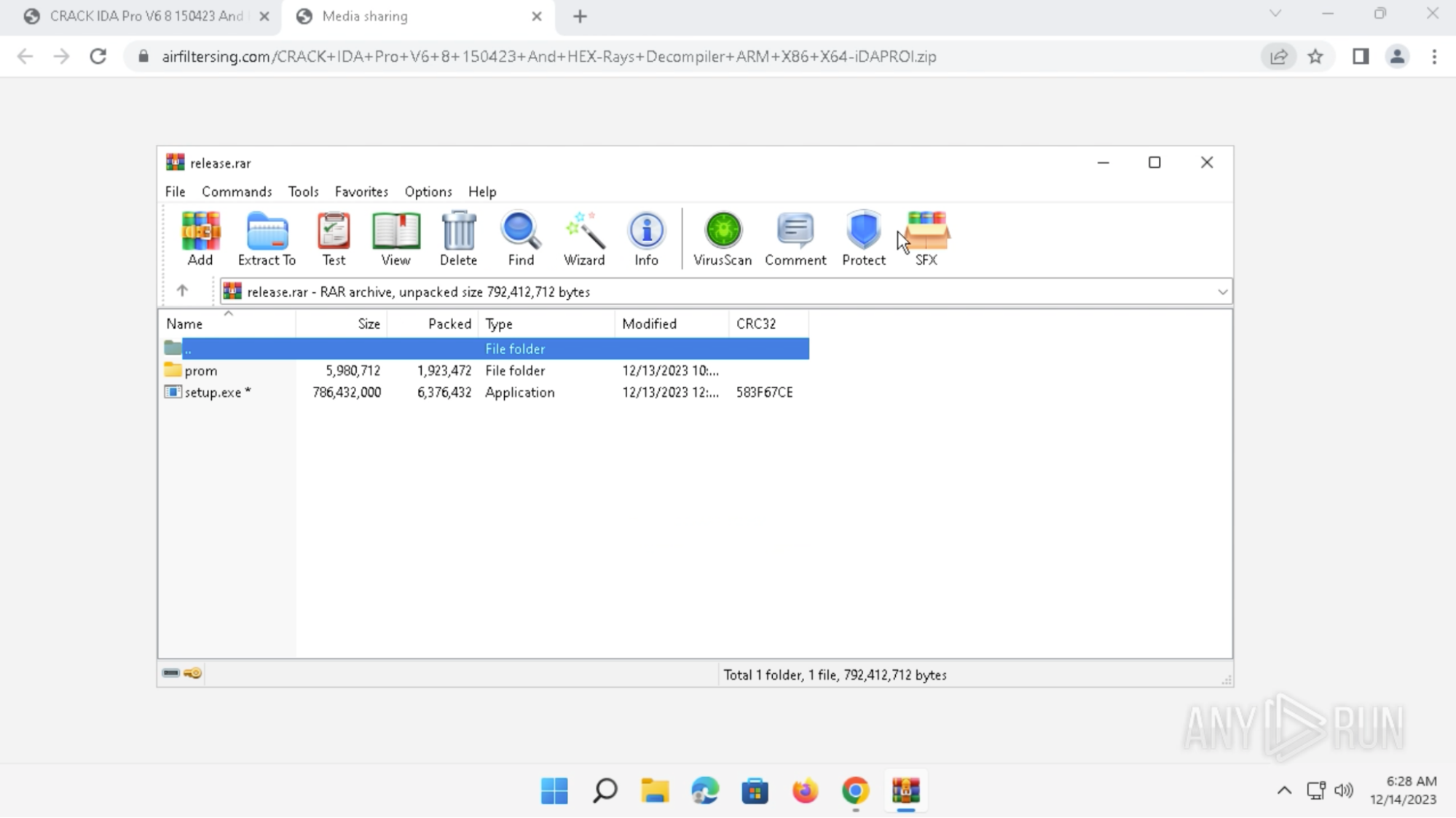Click the key icon to set archive password
The height and width of the screenshot is (818, 1456).
(x=192, y=674)
